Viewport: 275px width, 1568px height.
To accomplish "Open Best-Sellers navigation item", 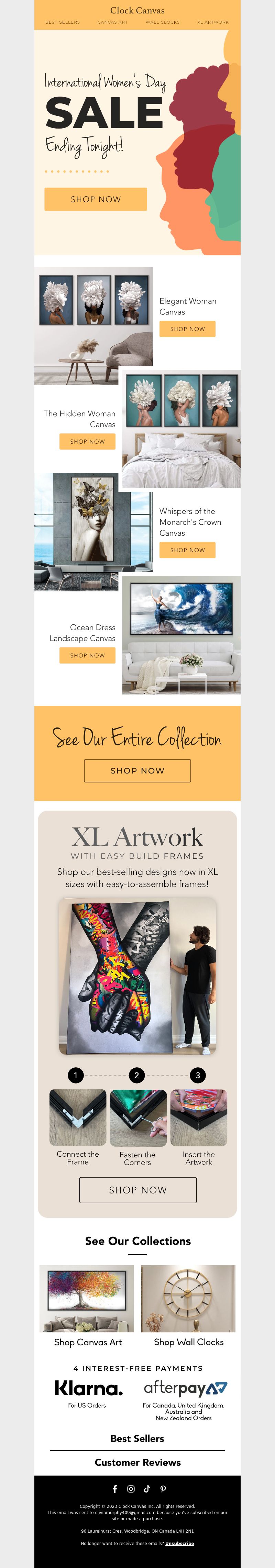I will [62, 22].
